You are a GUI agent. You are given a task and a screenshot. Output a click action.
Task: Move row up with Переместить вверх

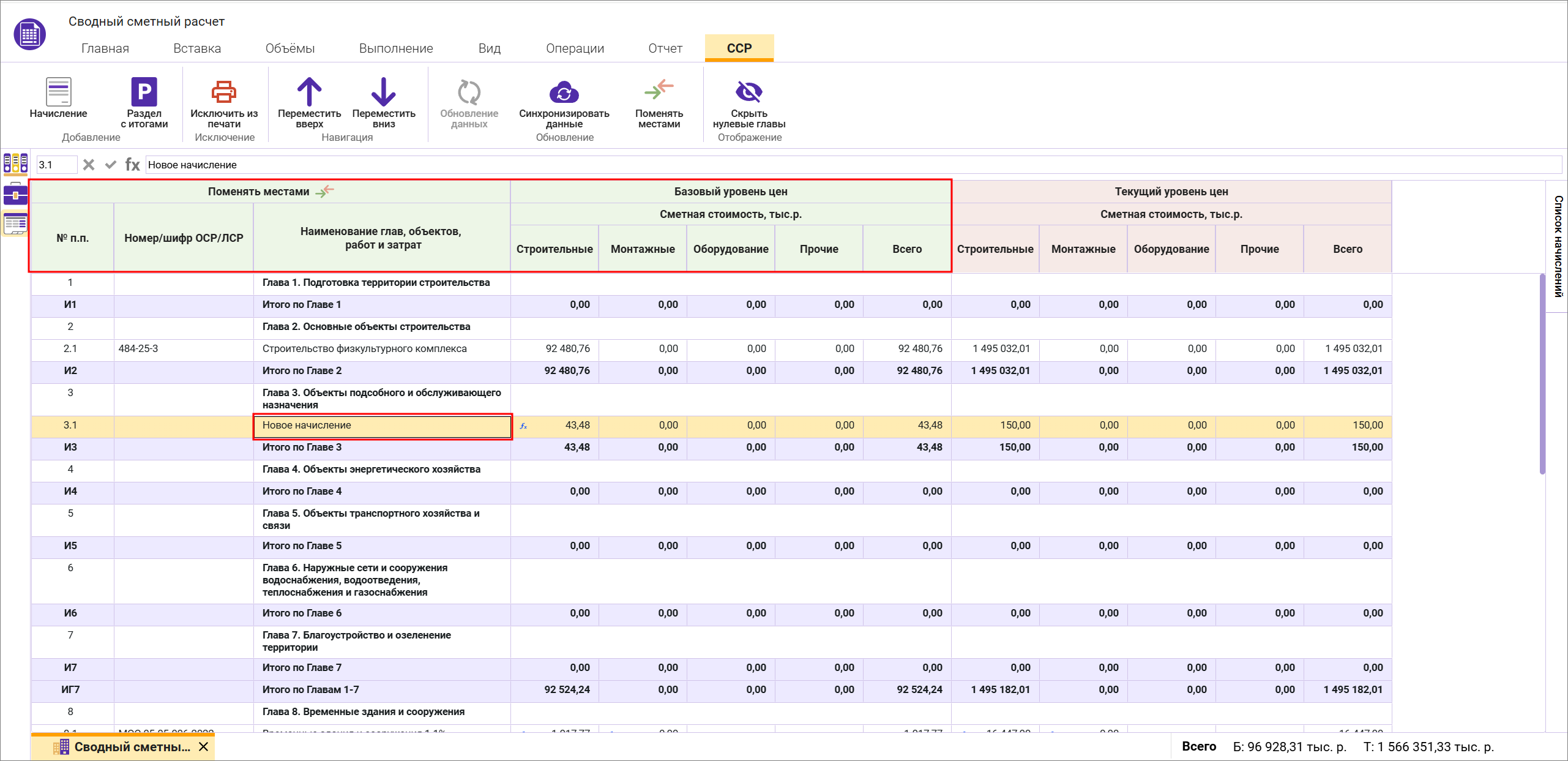tap(309, 92)
